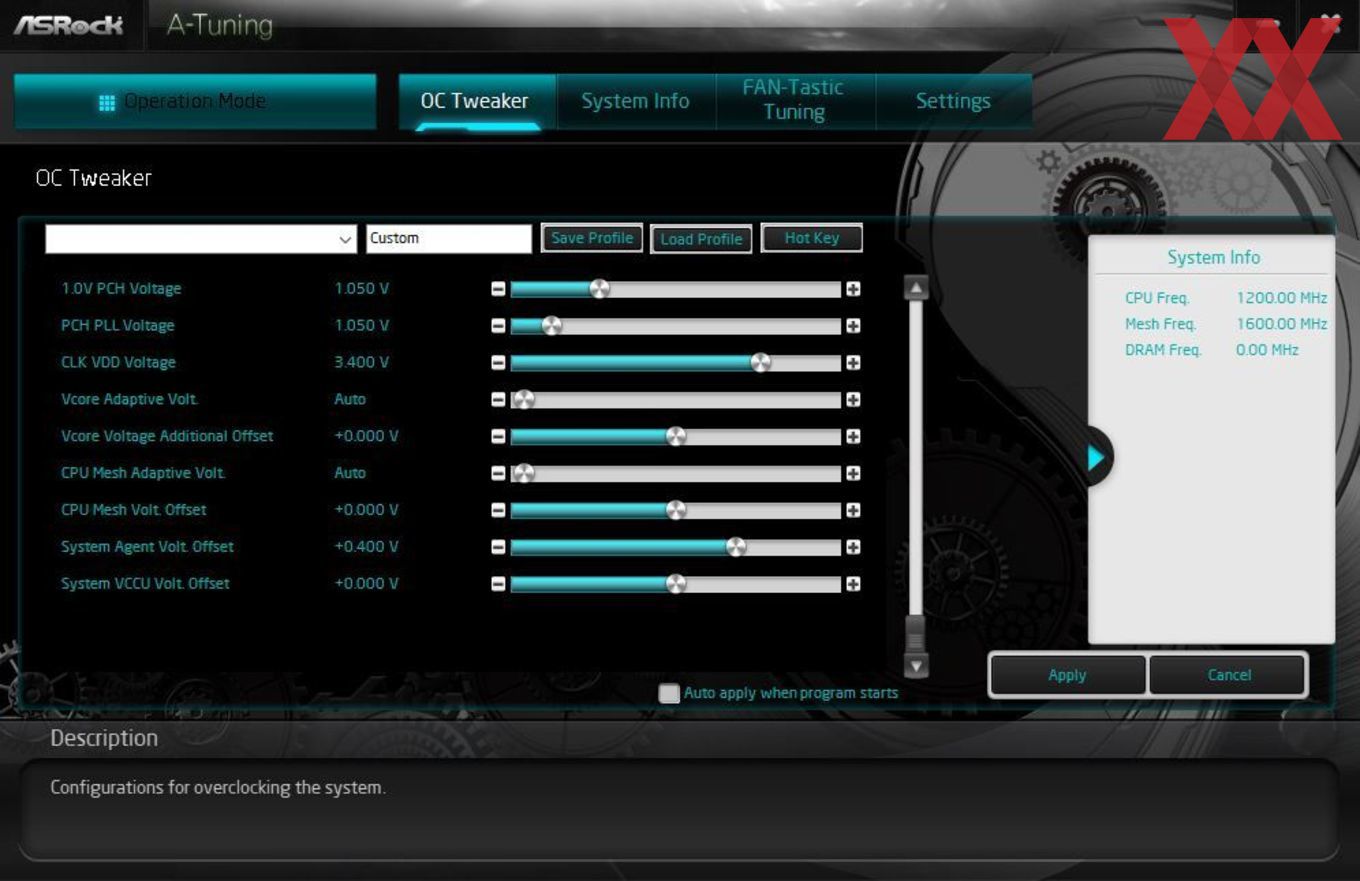Decrease PCH PLL Voltage with minus button
The image size is (1360, 881).
498,326
